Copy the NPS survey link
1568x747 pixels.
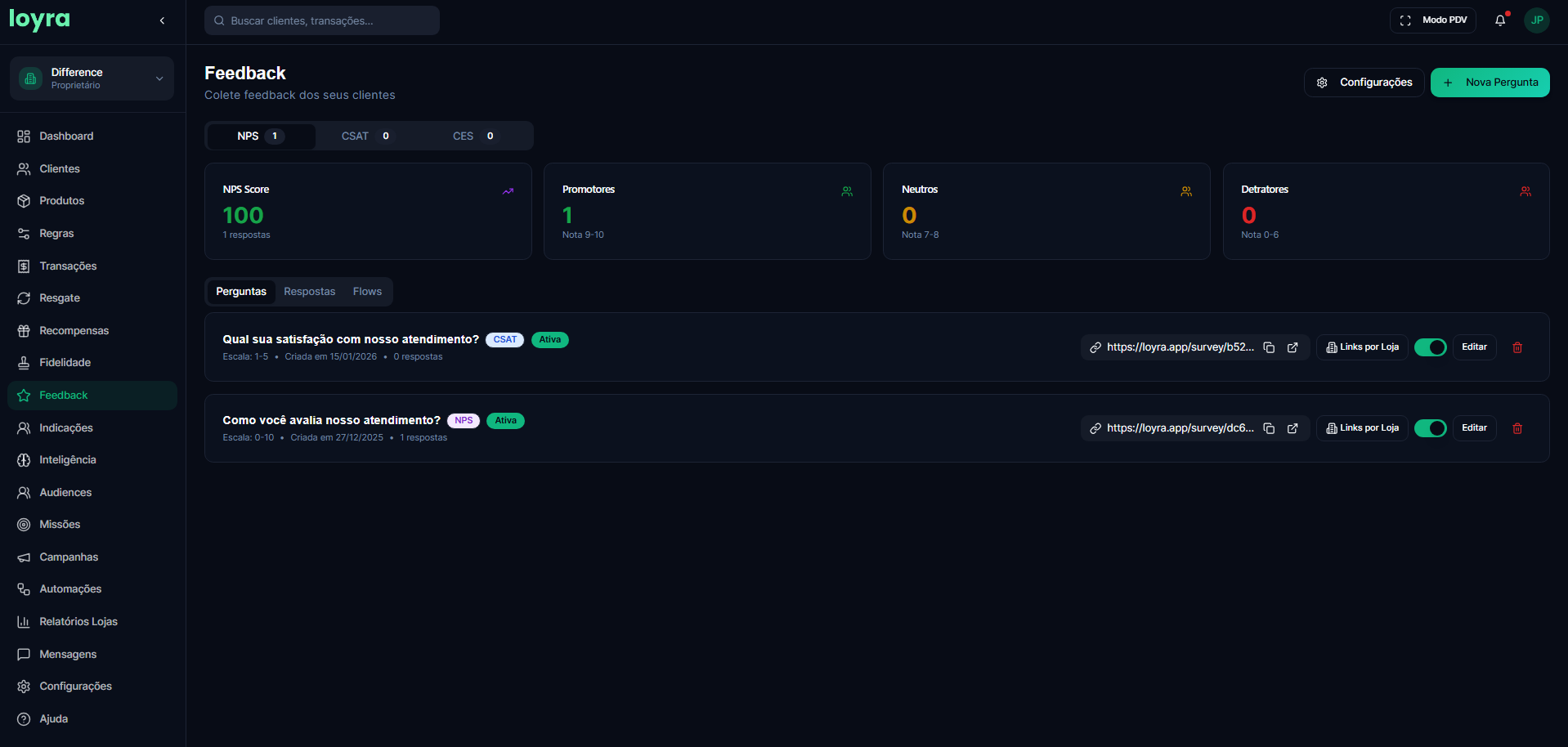click(x=1269, y=428)
